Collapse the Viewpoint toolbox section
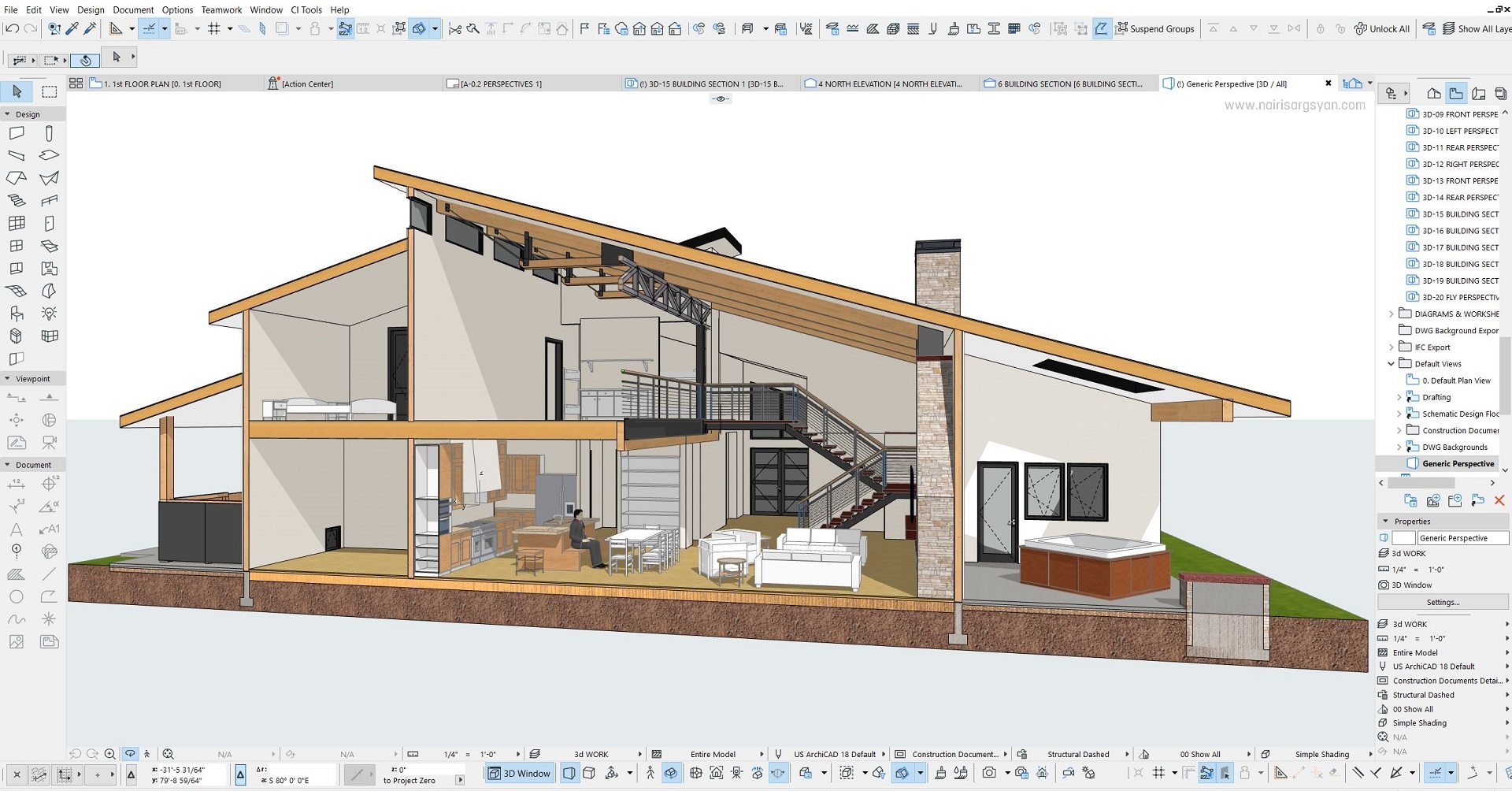 (x=8, y=379)
